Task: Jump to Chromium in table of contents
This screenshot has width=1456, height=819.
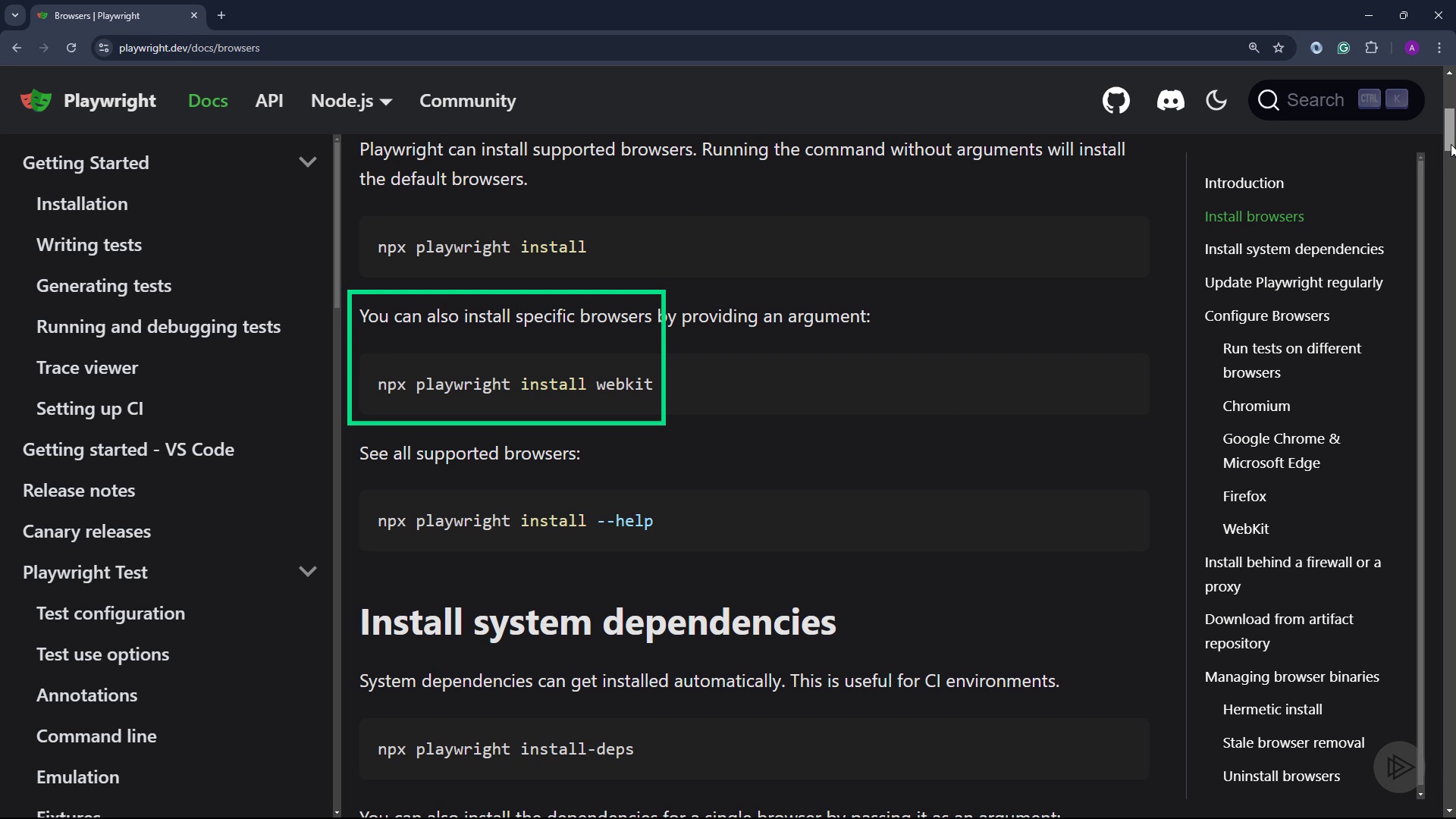Action: pyautogui.click(x=1256, y=406)
